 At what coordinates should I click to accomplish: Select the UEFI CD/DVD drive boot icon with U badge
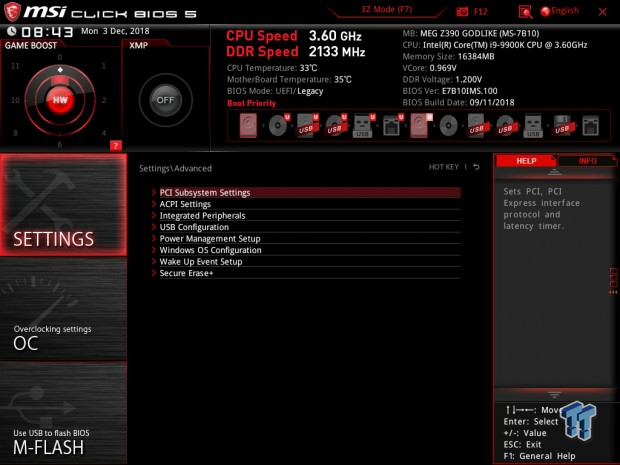[279, 126]
